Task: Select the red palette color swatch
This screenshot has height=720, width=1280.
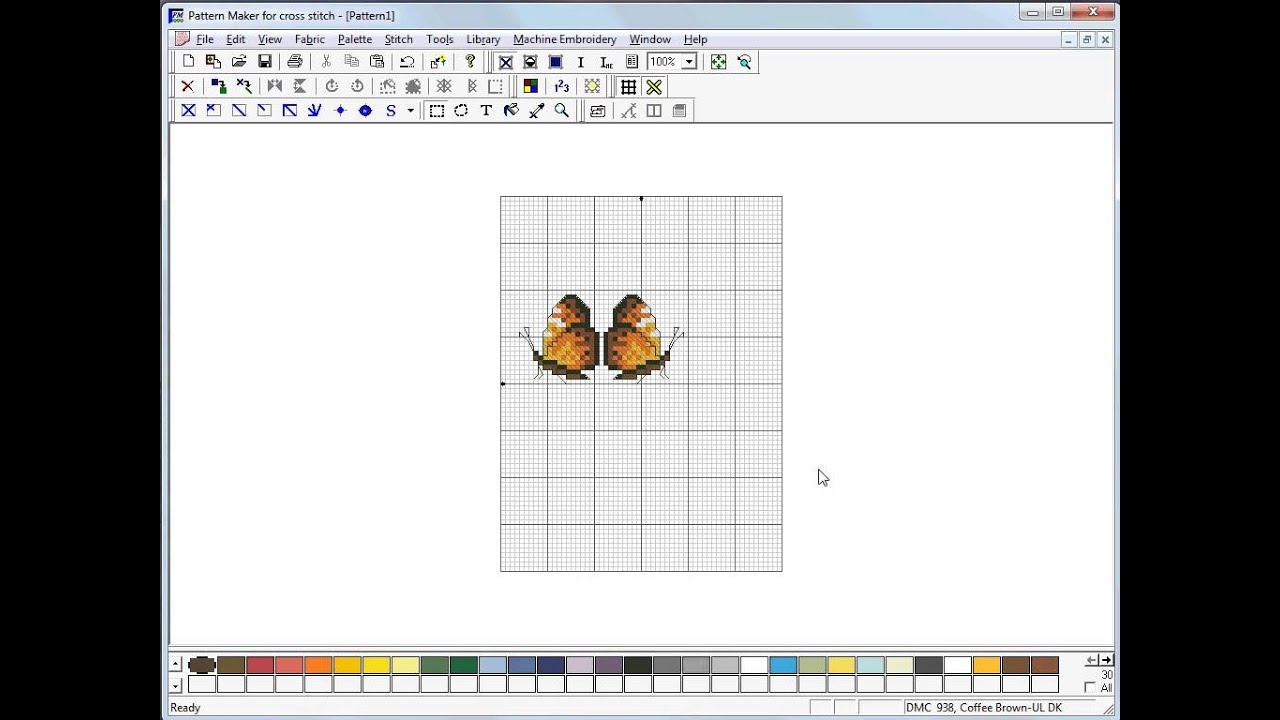Action: pyautogui.click(x=260, y=665)
